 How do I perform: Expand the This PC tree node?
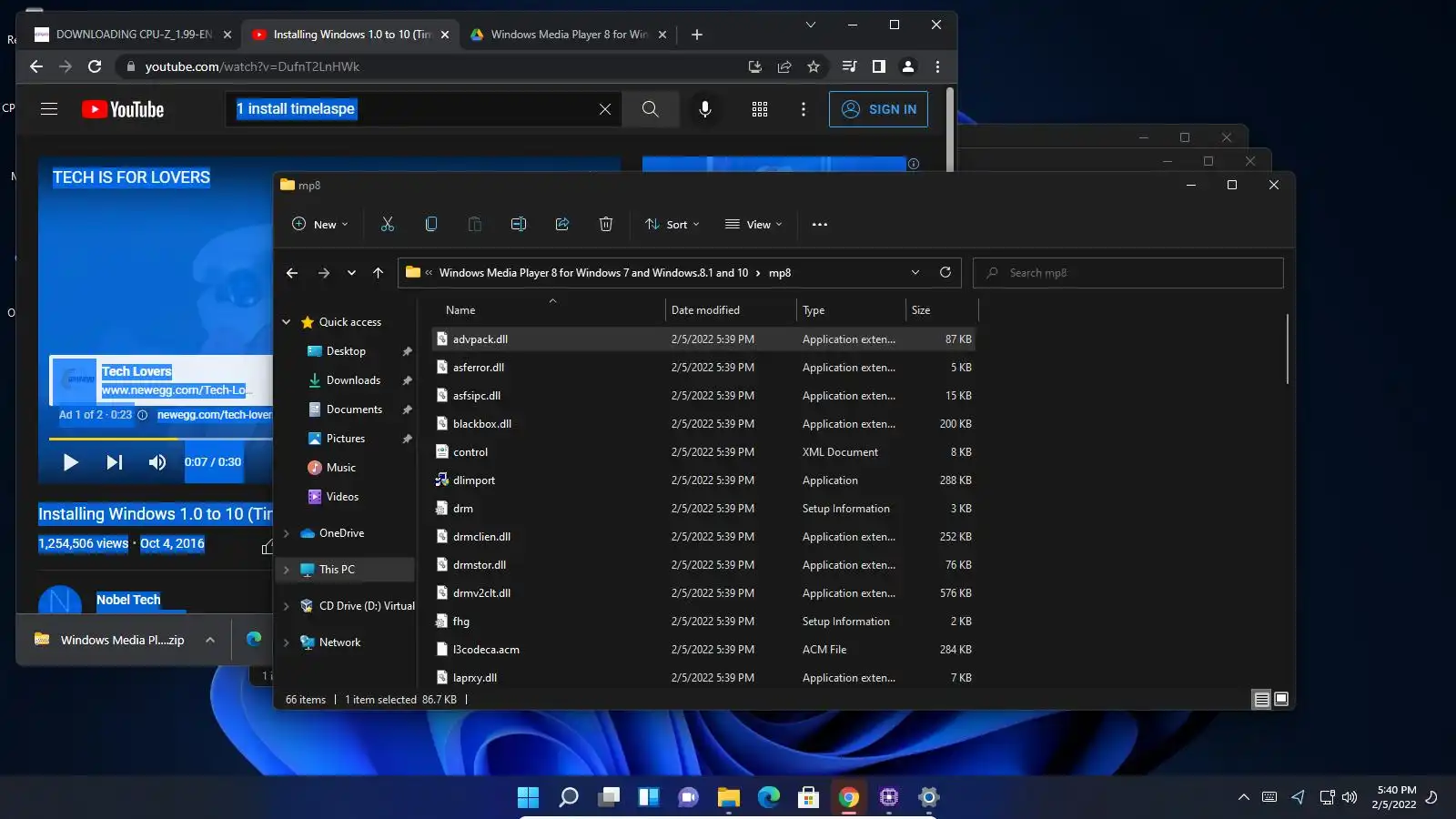(287, 570)
